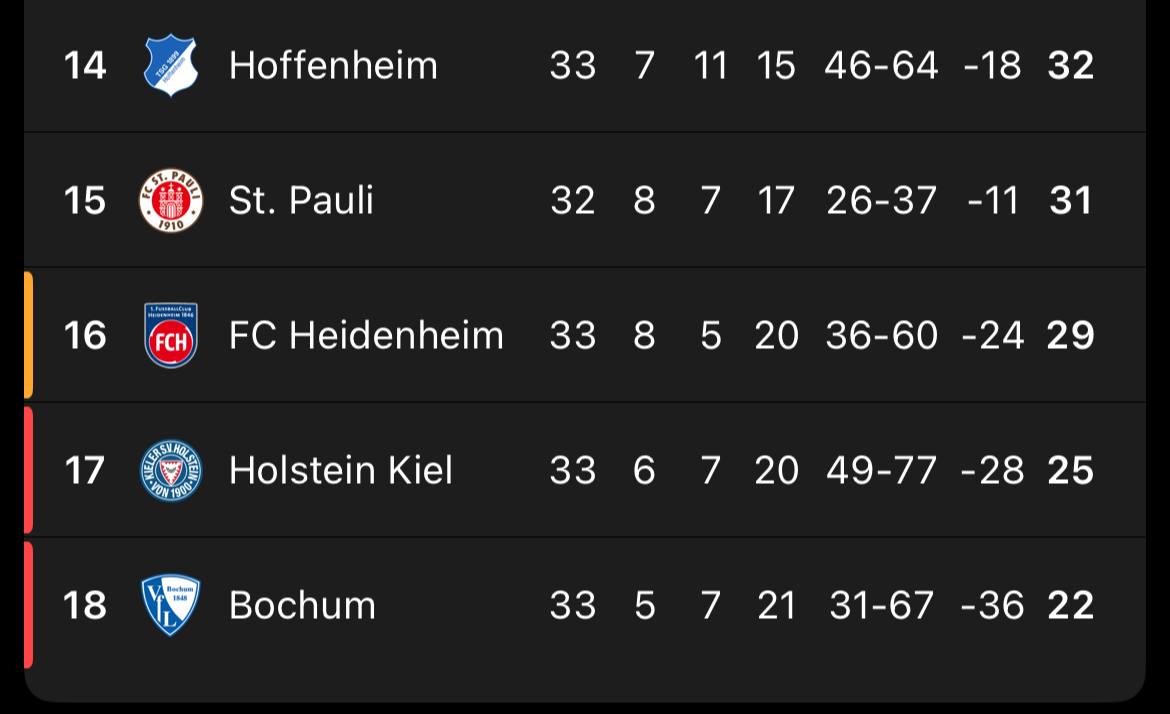The image size is (1170, 714).
Task: Open the Holstein Kiel team page
Action: coord(340,470)
